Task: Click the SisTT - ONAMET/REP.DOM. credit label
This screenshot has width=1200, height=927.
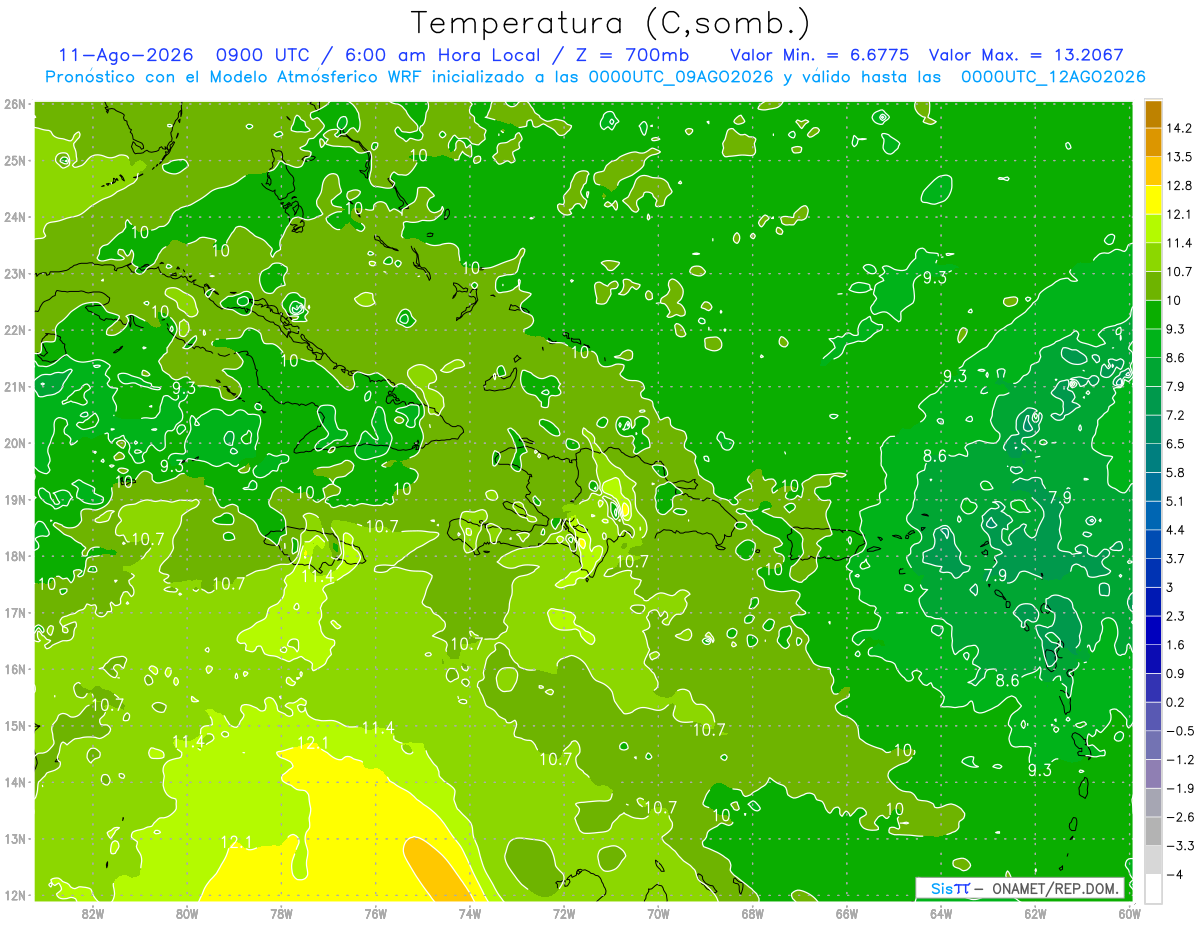Action: point(1020,888)
